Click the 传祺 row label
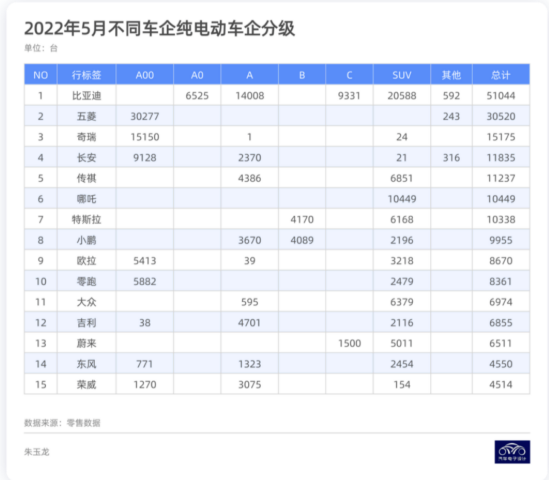This screenshot has width=549, height=480. point(86,178)
